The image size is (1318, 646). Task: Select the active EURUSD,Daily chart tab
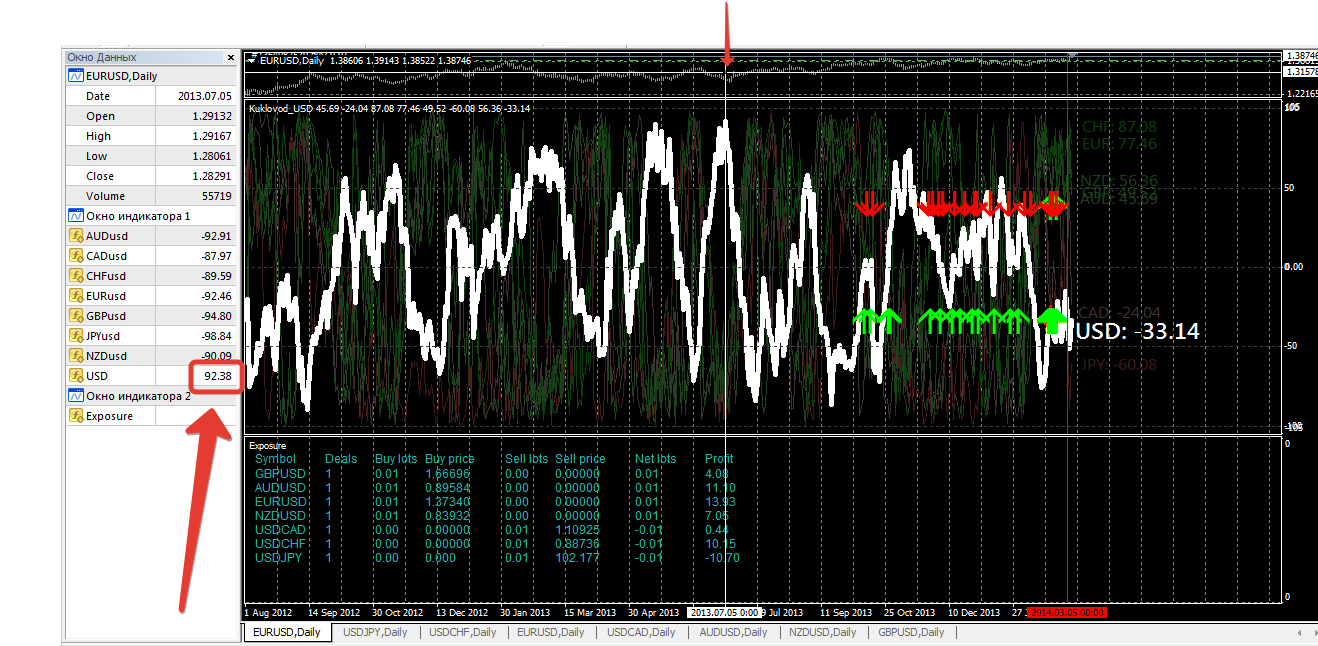287,632
